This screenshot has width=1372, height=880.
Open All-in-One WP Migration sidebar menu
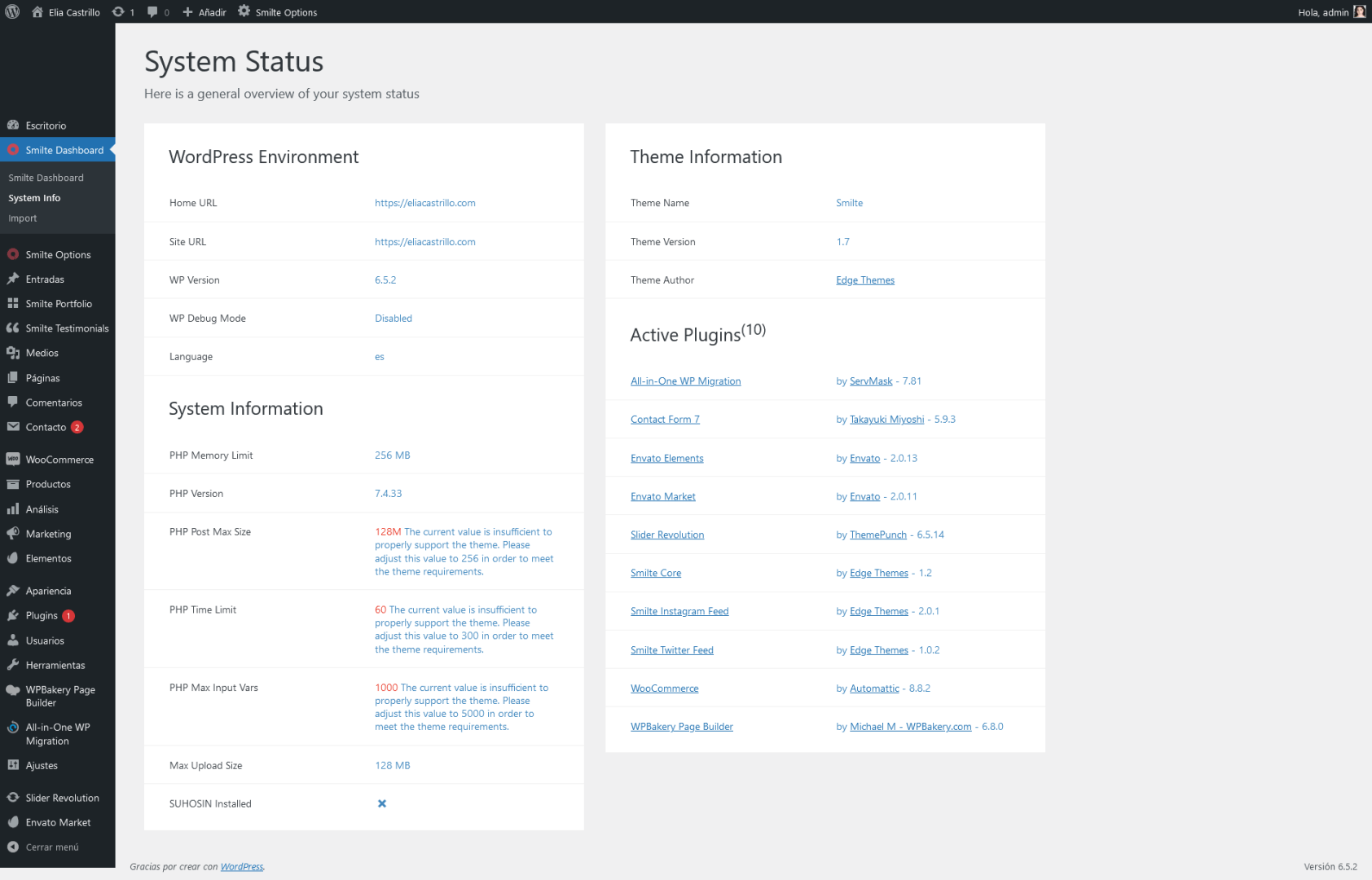pos(57,734)
